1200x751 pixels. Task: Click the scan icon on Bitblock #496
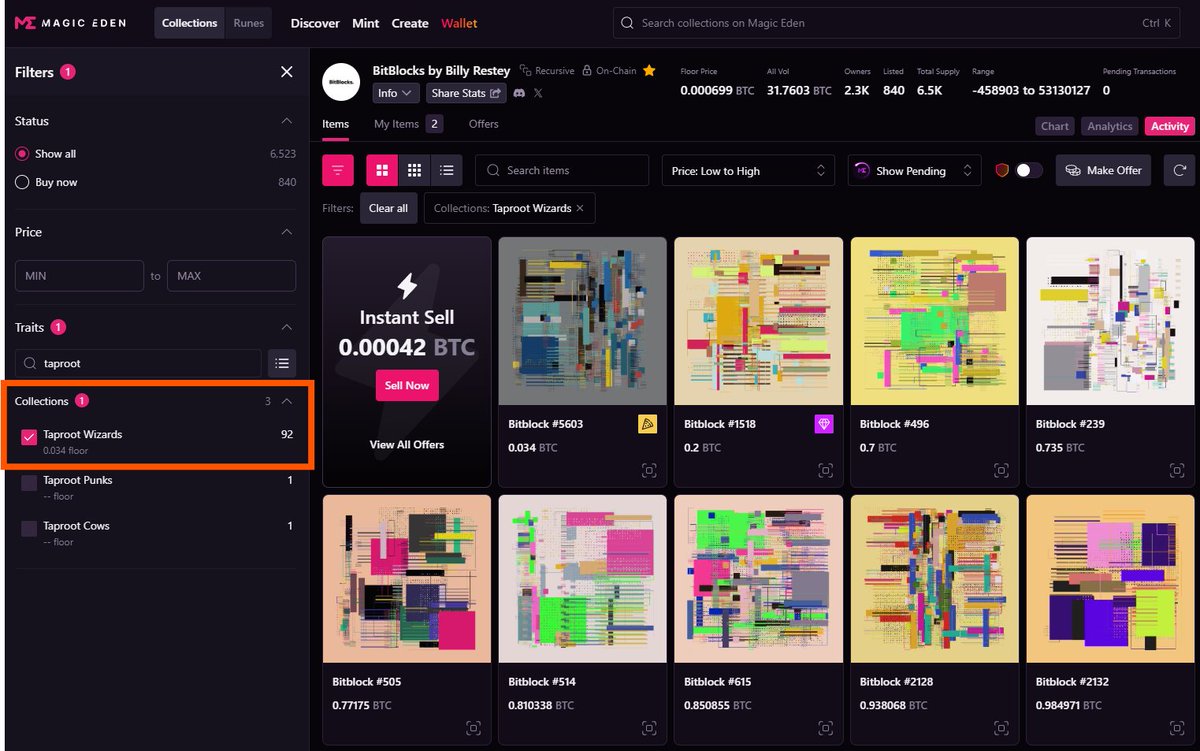pos(1001,470)
